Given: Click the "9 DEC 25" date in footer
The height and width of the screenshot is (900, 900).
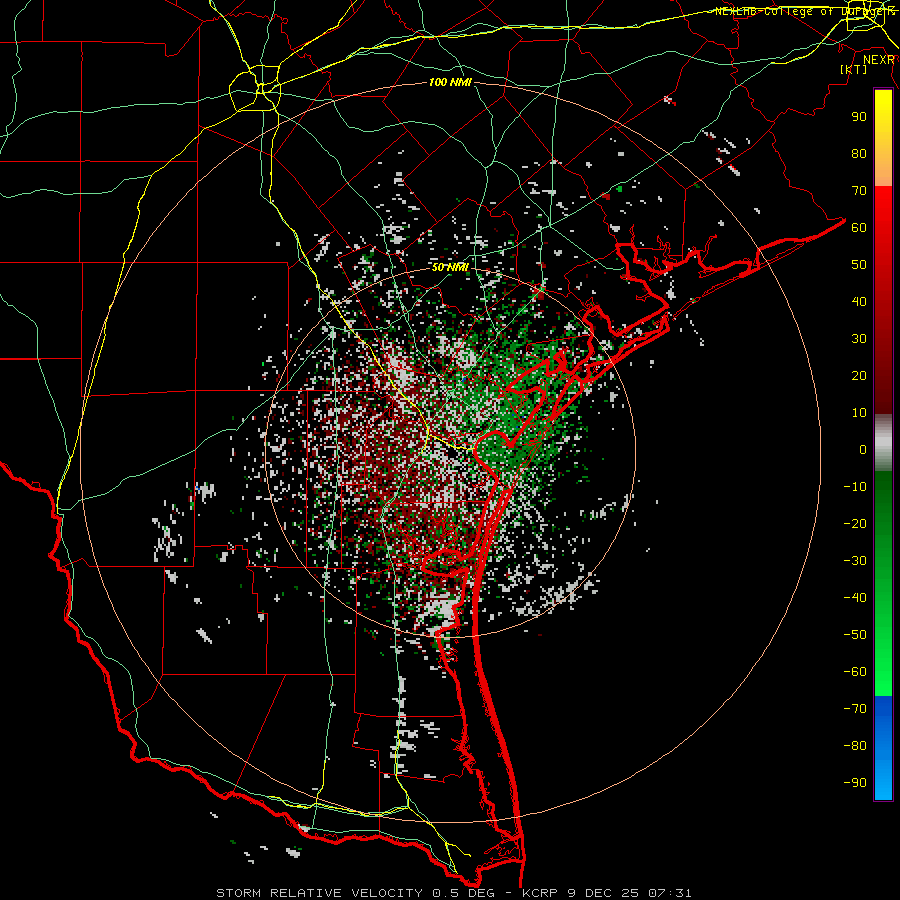Looking at the screenshot, I should tap(603, 893).
